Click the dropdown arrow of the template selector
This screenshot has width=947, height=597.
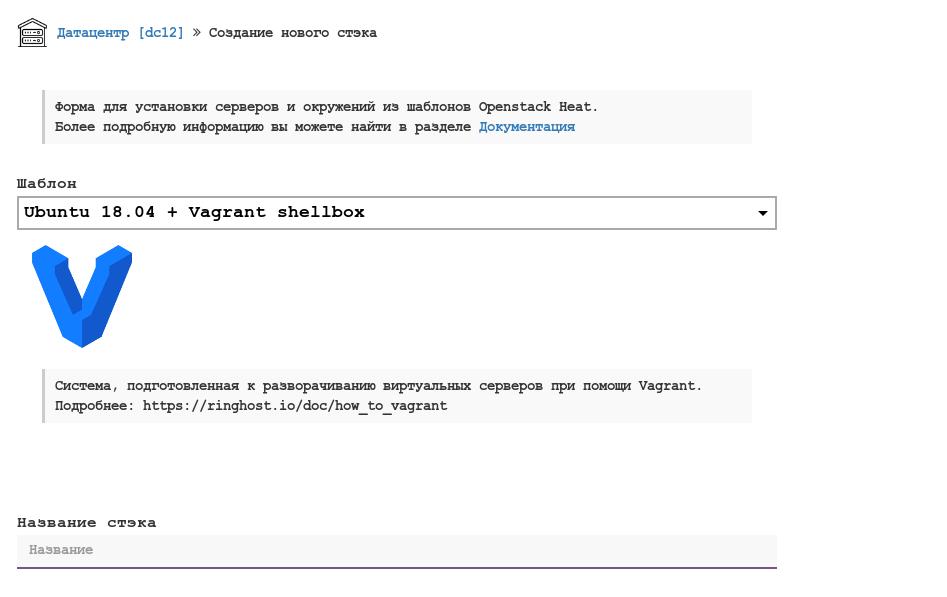pyautogui.click(x=763, y=213)
